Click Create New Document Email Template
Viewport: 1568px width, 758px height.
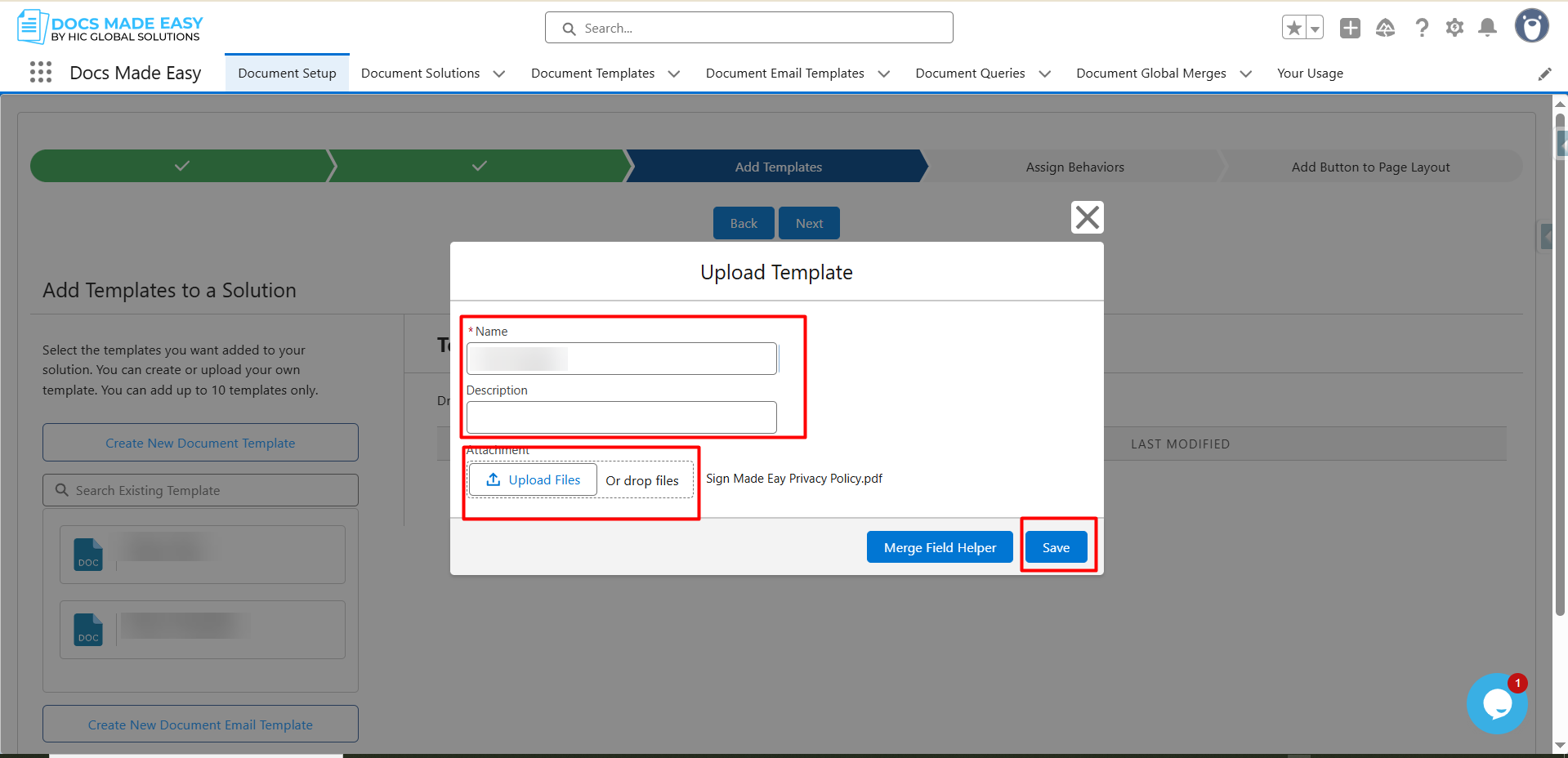click(200, 725)
